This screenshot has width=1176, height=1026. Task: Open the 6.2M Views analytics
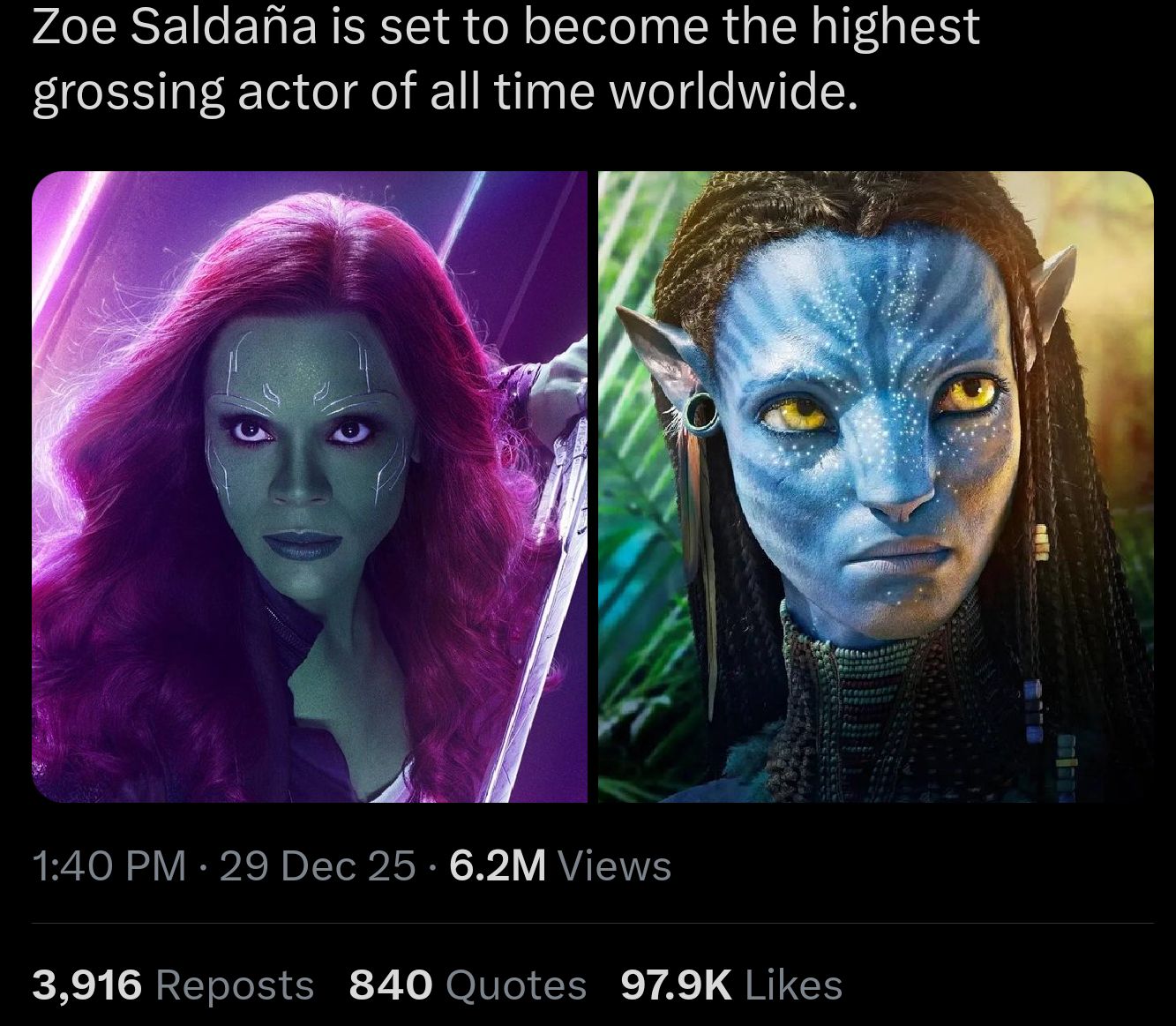[560, 865]
